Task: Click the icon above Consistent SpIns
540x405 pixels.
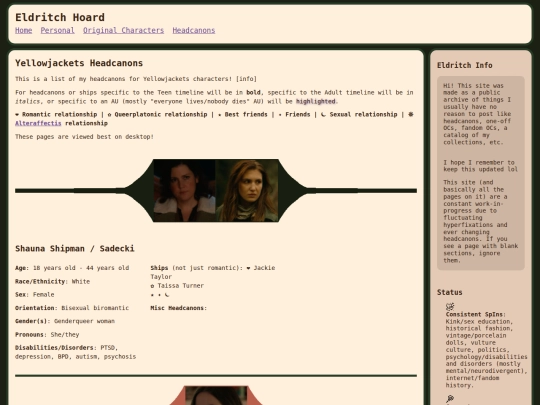Action: click(450, 306)
